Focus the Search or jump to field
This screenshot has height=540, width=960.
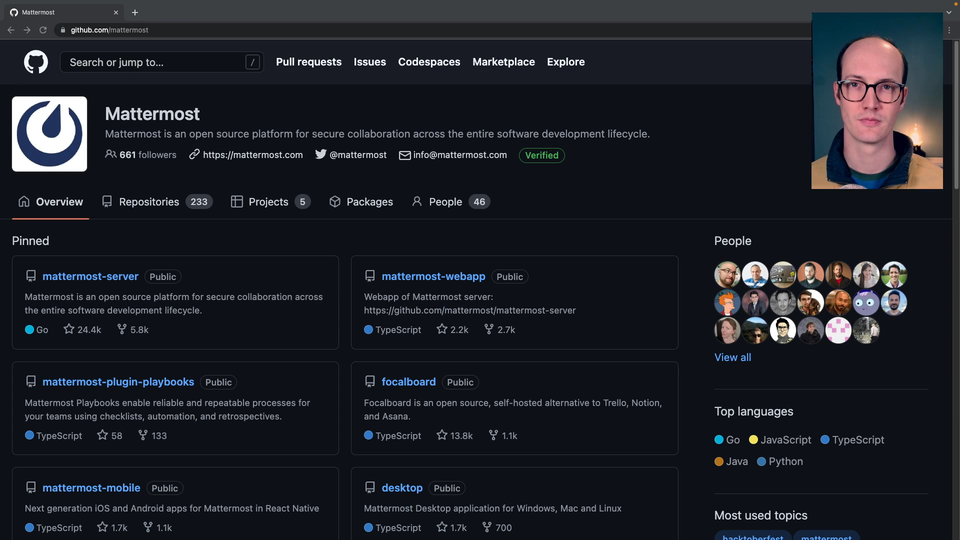click(155, 62)
